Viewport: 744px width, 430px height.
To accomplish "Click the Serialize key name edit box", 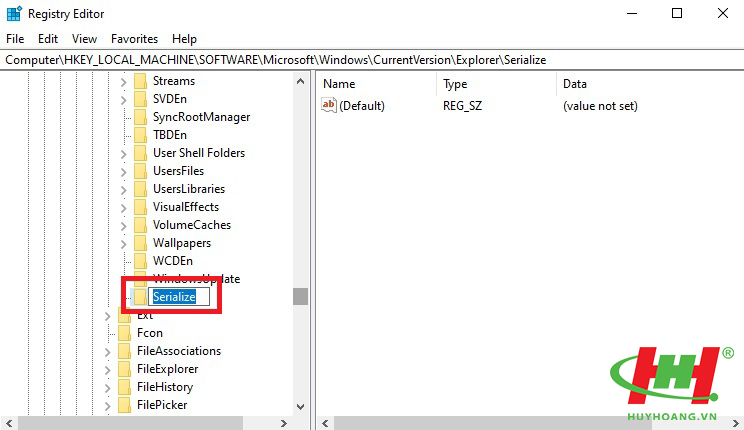I will click(x=179, y=297).
